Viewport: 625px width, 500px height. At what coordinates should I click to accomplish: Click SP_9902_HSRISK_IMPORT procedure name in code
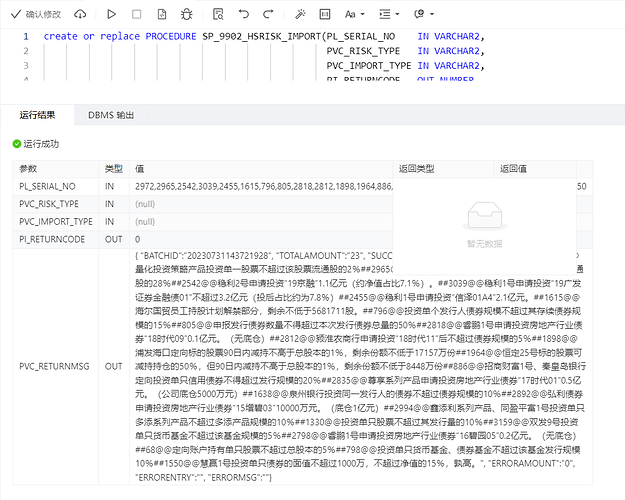tap(261, 36)
